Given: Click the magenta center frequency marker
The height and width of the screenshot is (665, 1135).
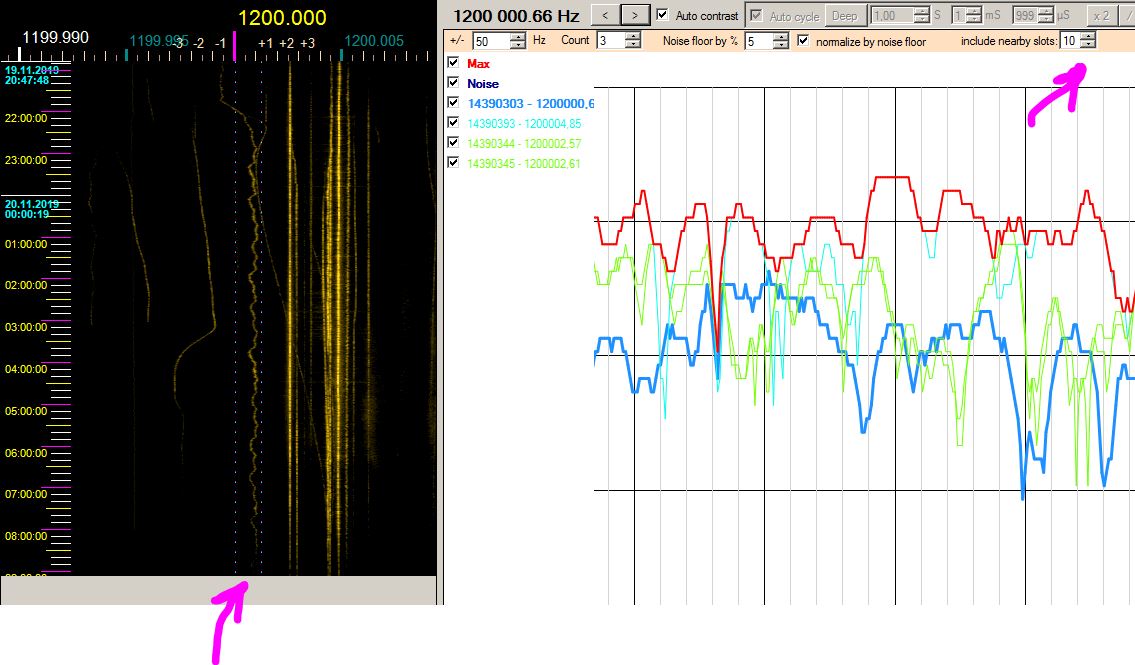Looking at the screenshot, I should point(234,46).
